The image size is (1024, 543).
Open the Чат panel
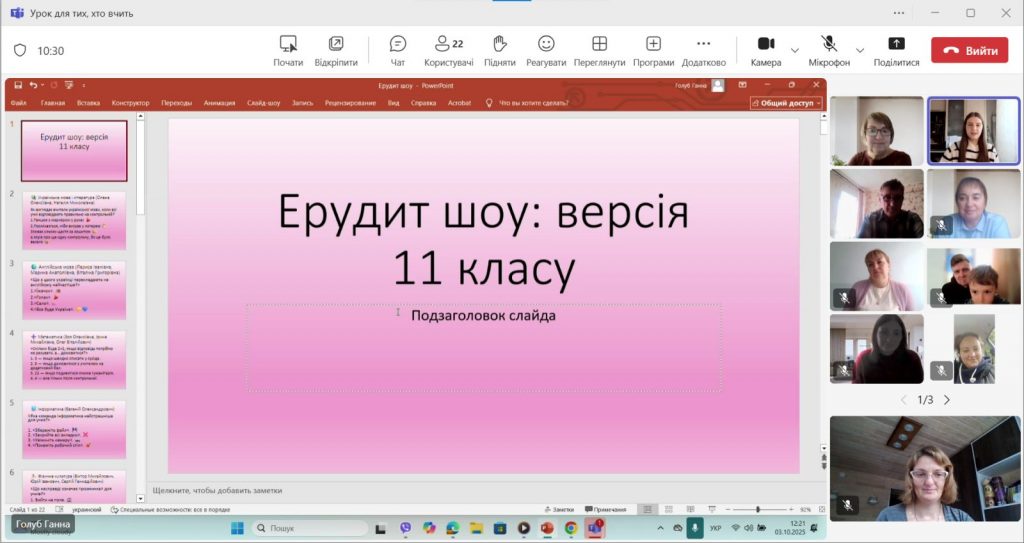pyautogui.click(x=398, y=50)
